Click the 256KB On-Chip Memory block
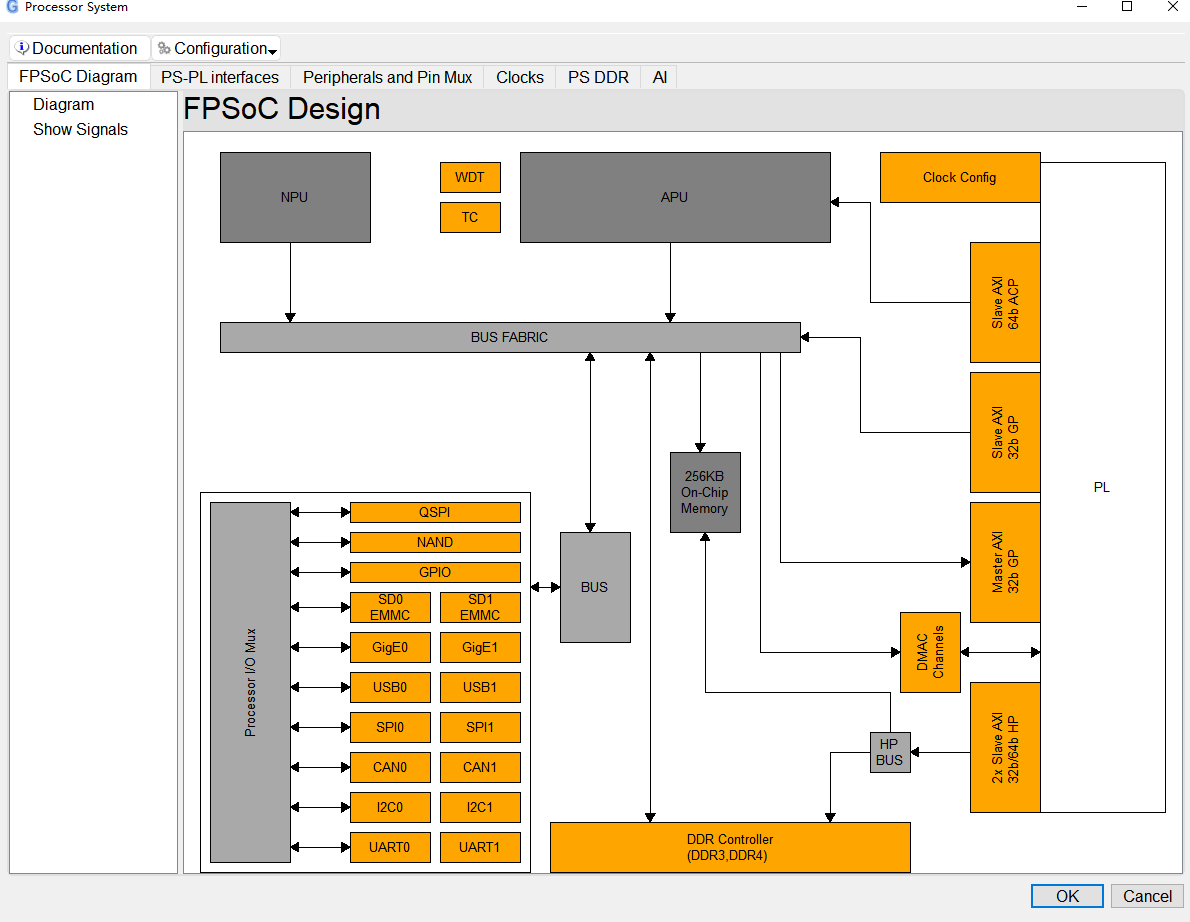This screenshot has height=922, width=1190. [705, 492]
